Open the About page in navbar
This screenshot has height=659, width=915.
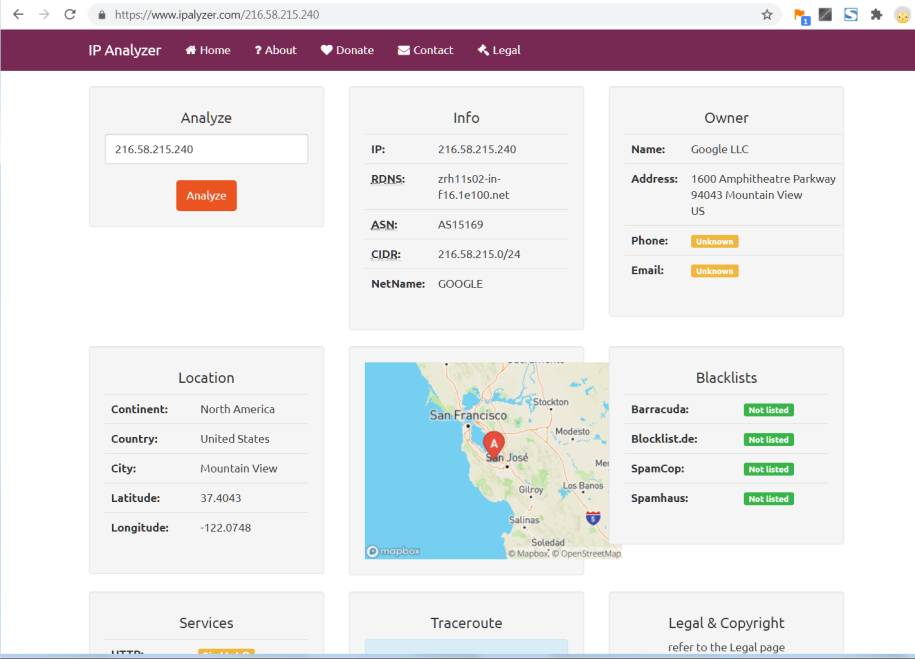point(275,50)
